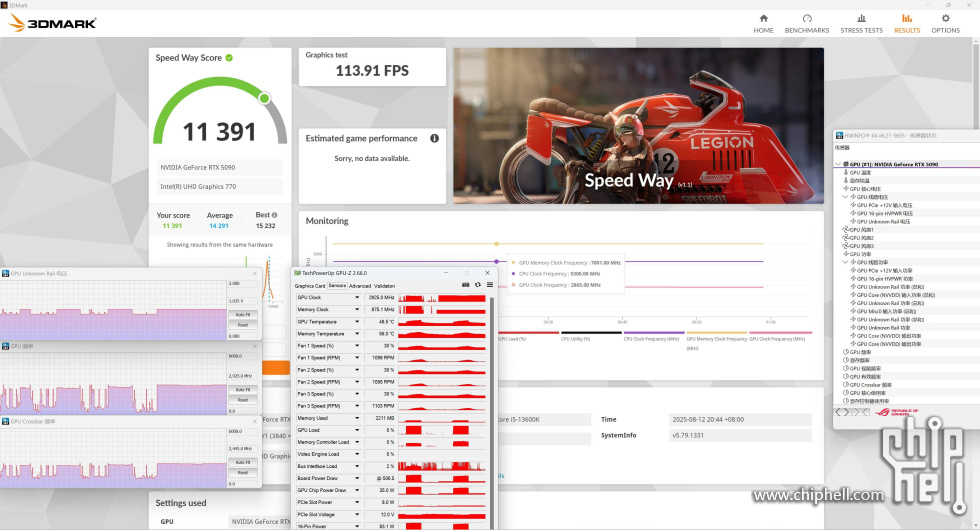Open the GPU-Z hamburger menu
Image resolution: width=980 pixels, height=530 pixels.
point(490,285)
